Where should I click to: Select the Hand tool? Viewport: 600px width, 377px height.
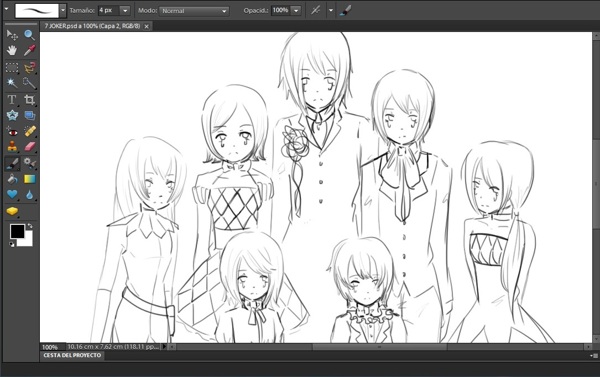tap(12, 51)
